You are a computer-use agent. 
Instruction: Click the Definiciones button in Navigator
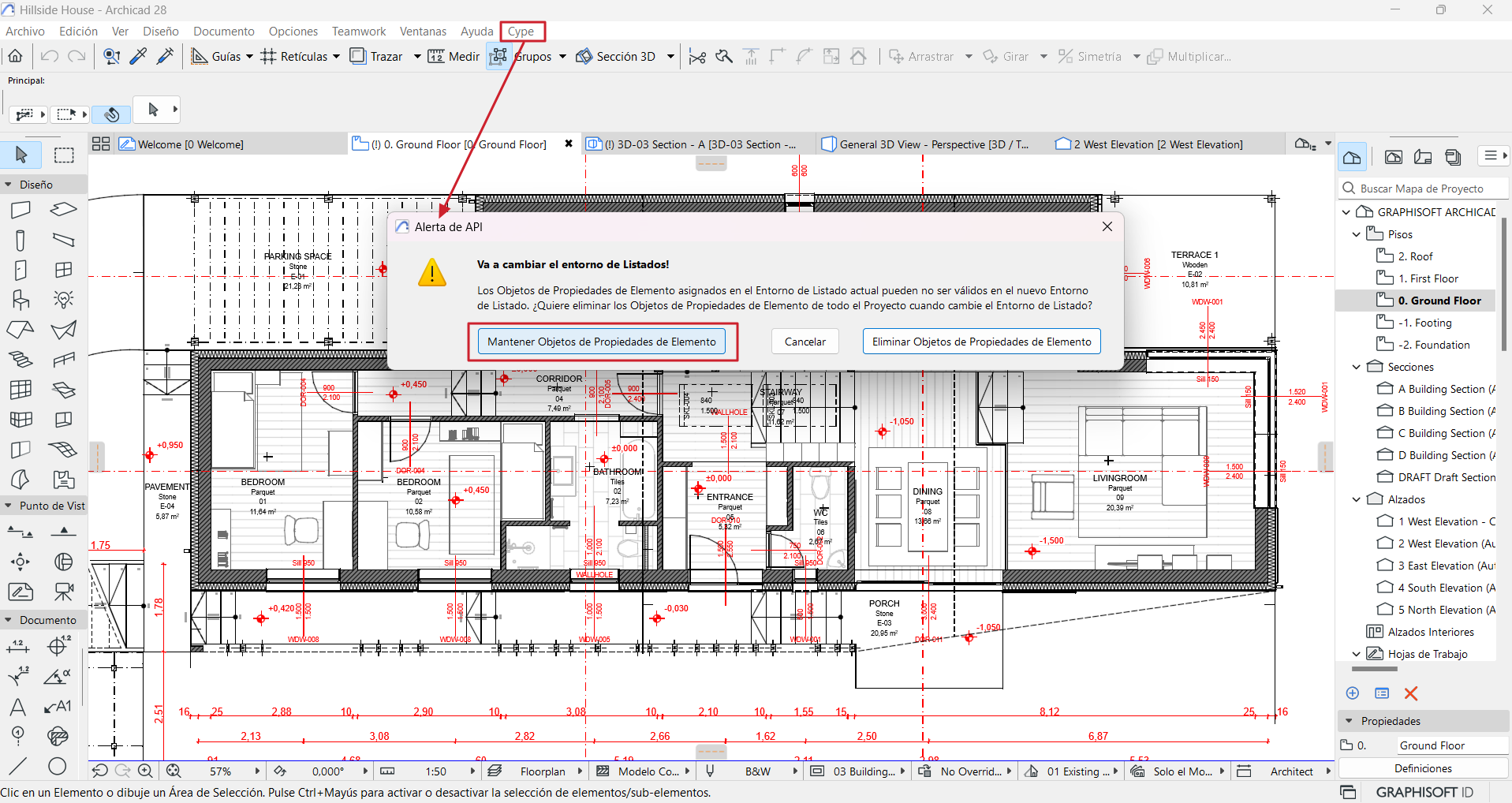(1424, 768)
